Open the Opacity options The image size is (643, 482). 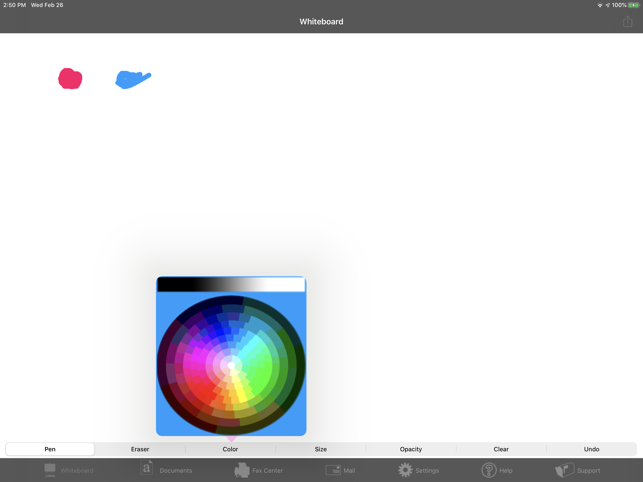[x=411, y=449]
